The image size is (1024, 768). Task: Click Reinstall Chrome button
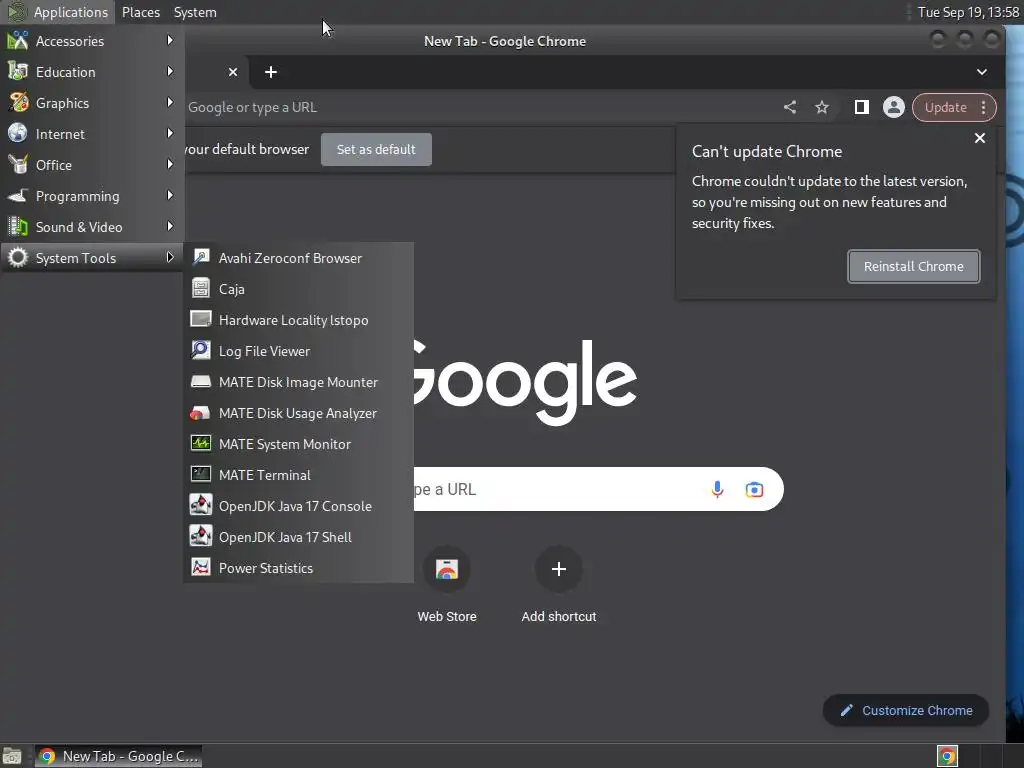913,266
